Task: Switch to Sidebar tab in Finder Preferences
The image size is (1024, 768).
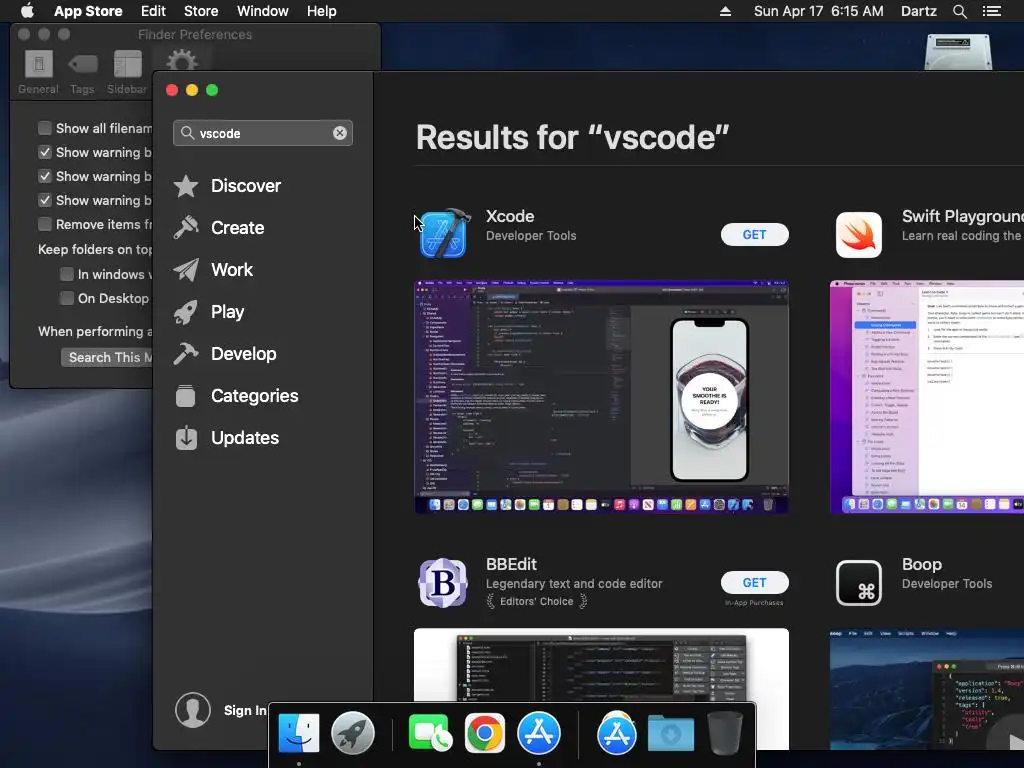Action: pos(127,72)
